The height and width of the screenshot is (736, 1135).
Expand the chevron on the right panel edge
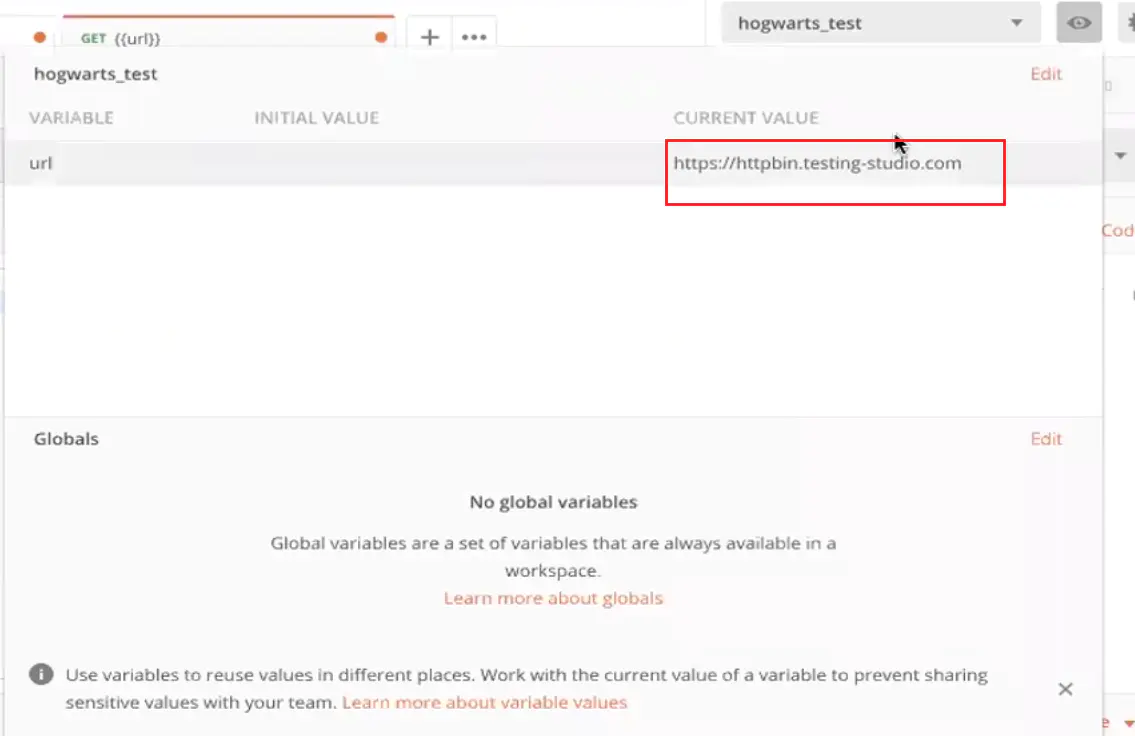[1121, 156]
